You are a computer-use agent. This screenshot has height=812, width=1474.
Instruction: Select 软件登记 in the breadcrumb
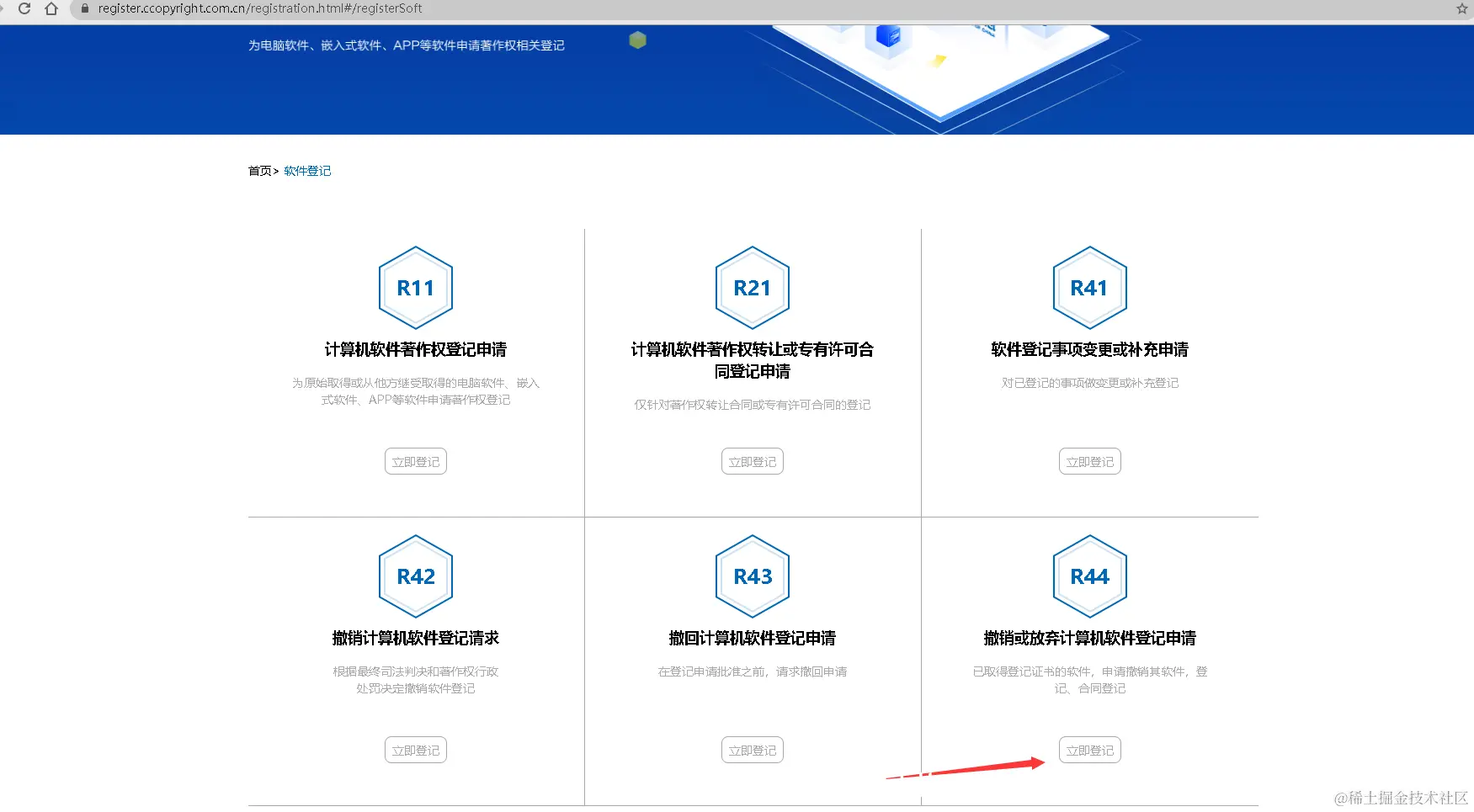[x=306, y=170]
